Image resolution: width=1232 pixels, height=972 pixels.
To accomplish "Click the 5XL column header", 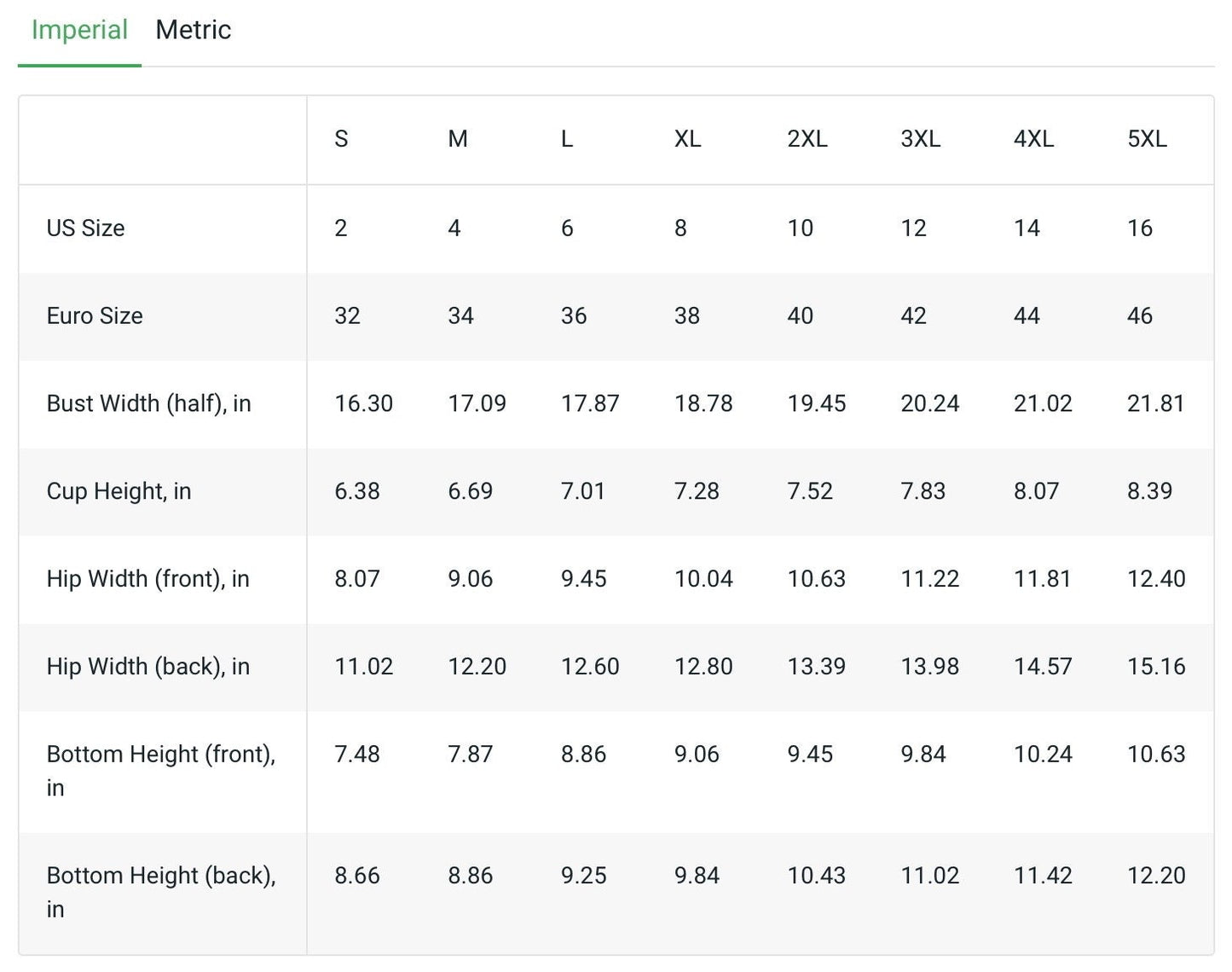I will [x=1147, y=139].
